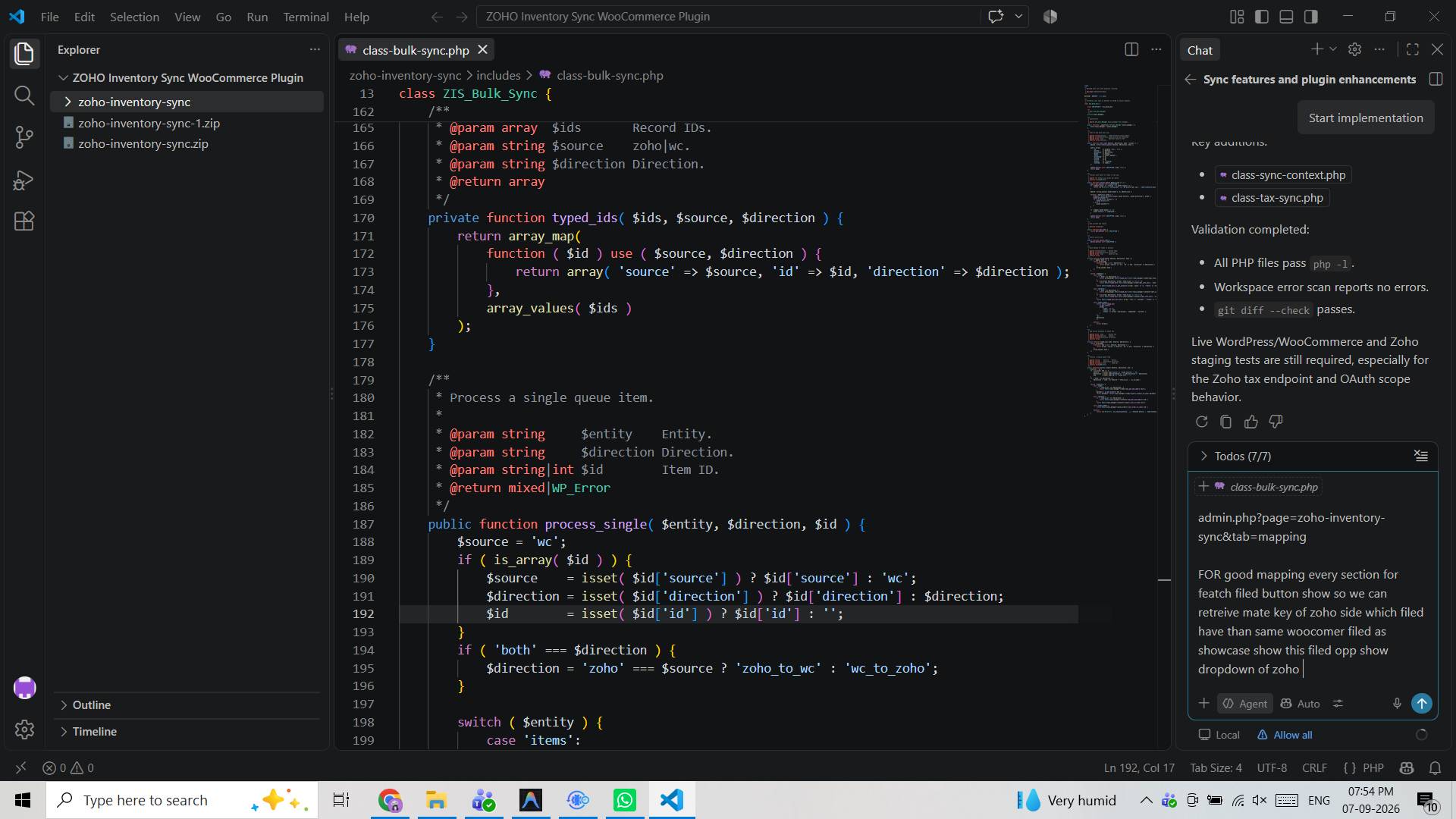1456x819 pixels.
Task: Click in the chat message input
Action: pos(1312,593)
